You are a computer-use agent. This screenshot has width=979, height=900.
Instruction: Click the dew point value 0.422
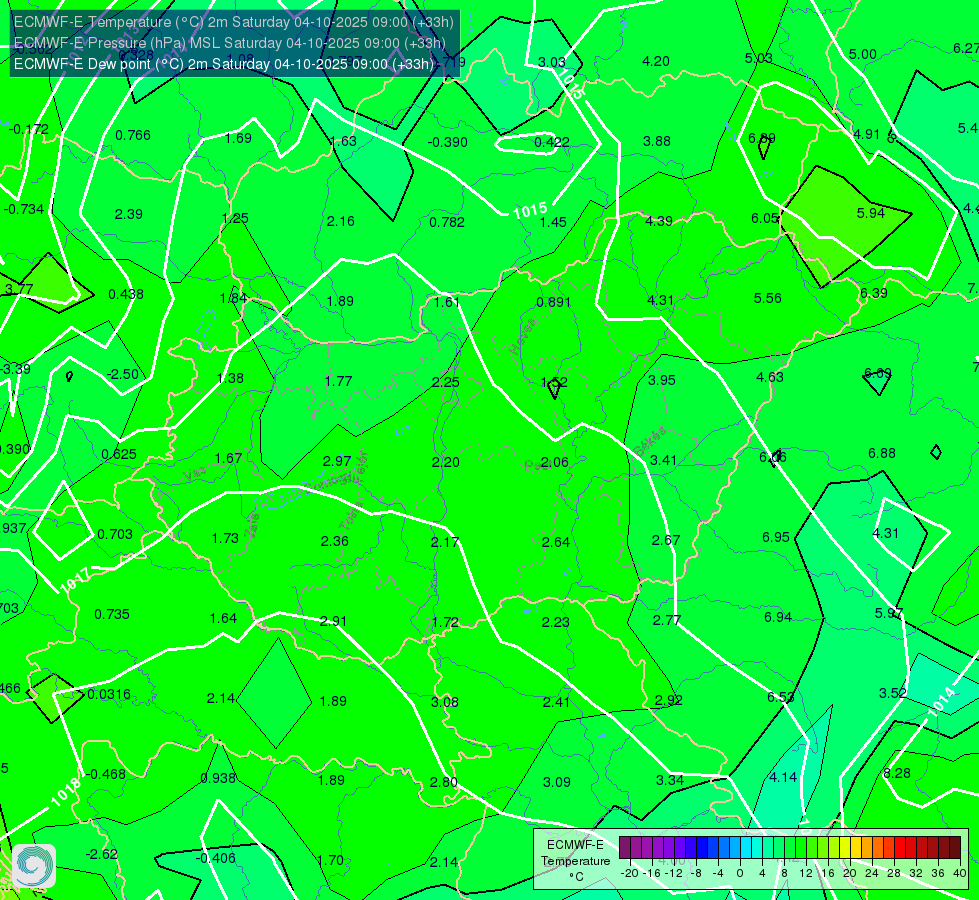[552, 142]
